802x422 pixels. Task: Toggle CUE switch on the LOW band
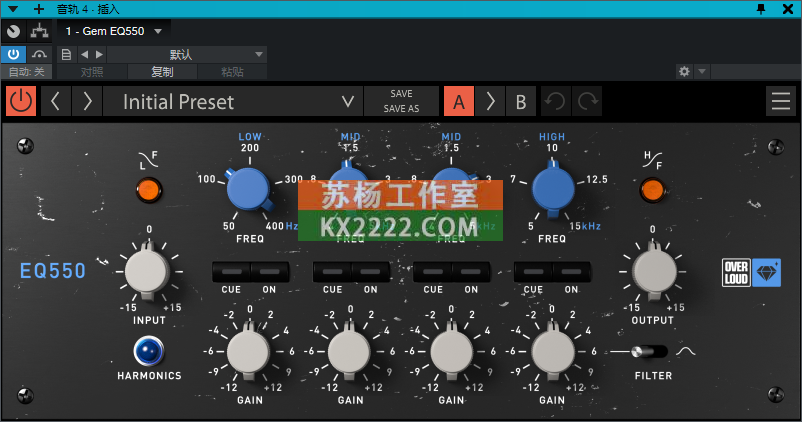(231, 272)
